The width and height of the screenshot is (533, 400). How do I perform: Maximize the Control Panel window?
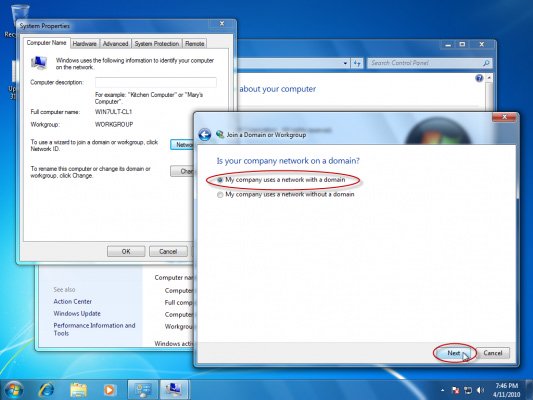(x=462, y=45)
